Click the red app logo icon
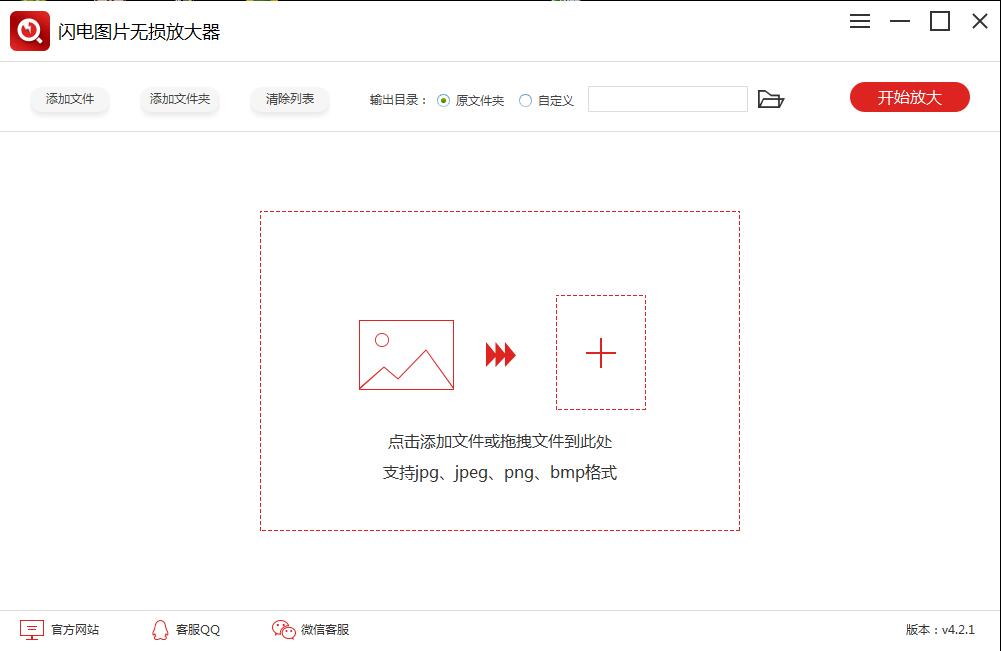 (x=29, y=30)
